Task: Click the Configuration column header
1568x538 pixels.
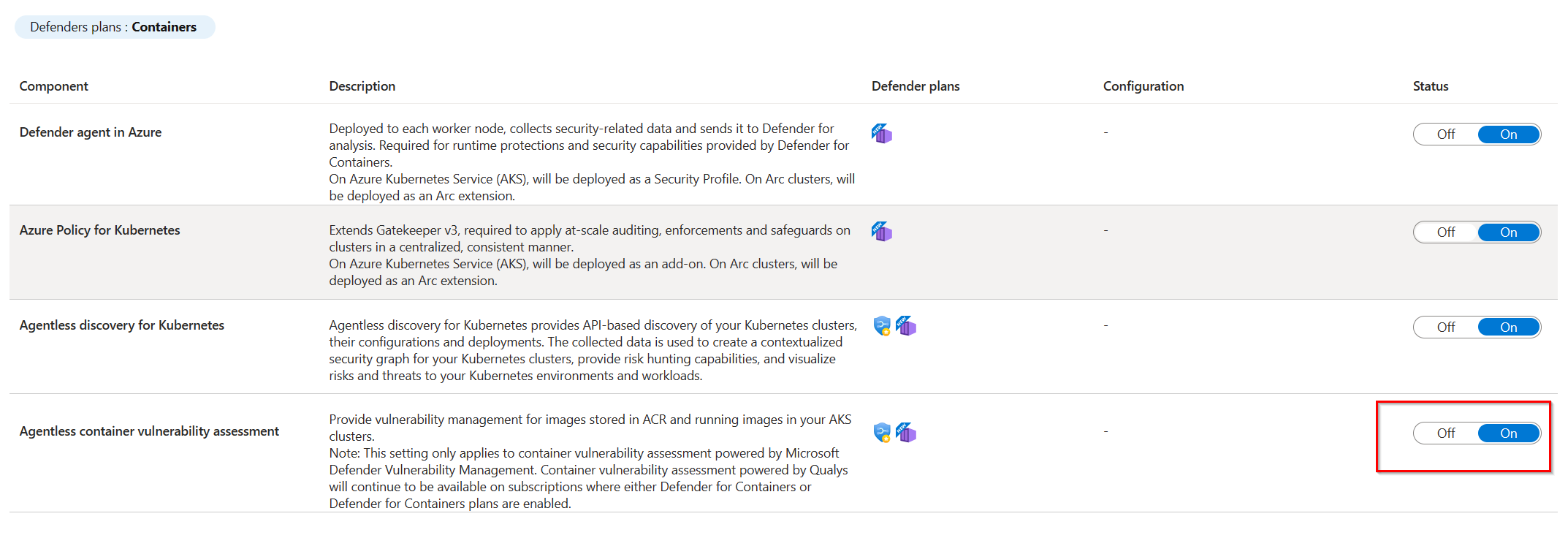Action: click(x=1143, y=86)
